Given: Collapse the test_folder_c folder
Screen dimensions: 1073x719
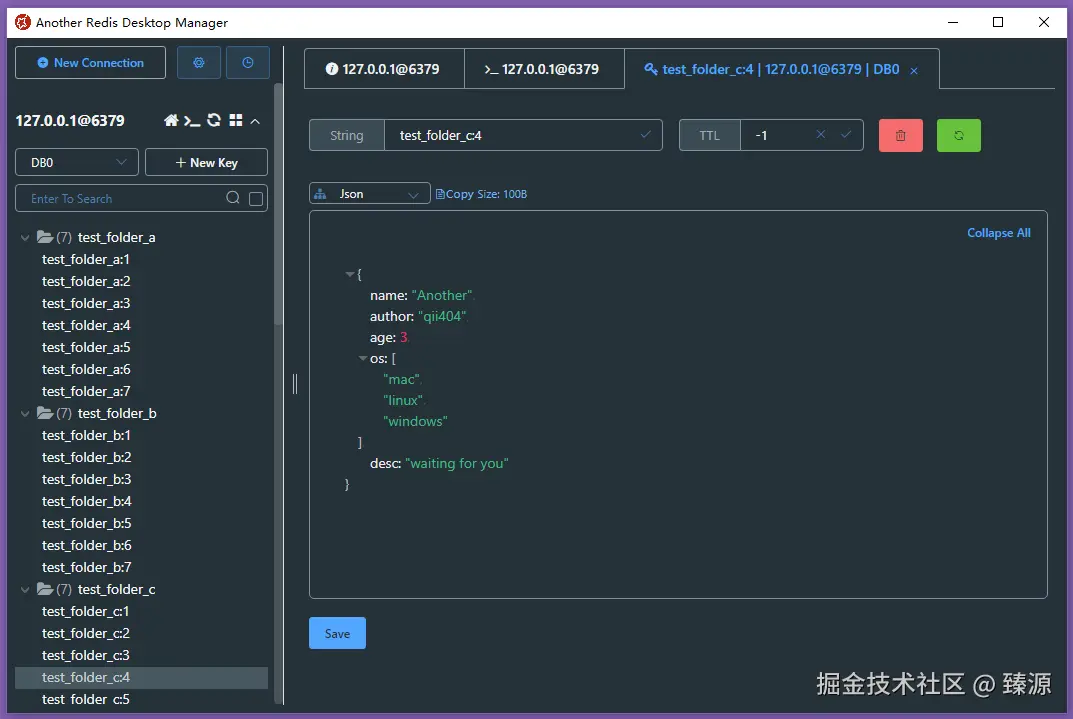Looking at the screenshot, I should (x=25, y=589).
